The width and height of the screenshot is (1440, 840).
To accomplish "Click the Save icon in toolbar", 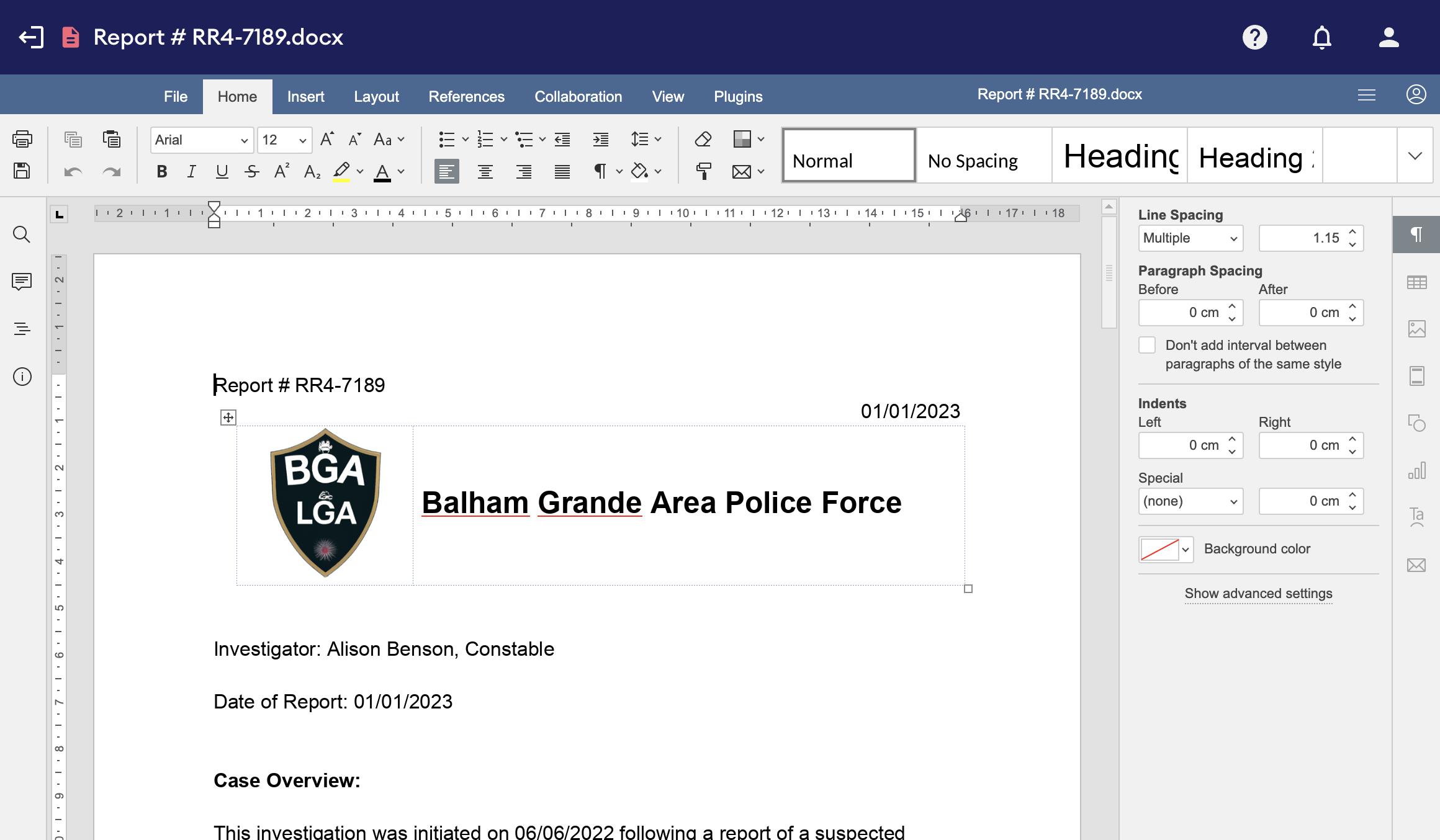I will 22,171.
